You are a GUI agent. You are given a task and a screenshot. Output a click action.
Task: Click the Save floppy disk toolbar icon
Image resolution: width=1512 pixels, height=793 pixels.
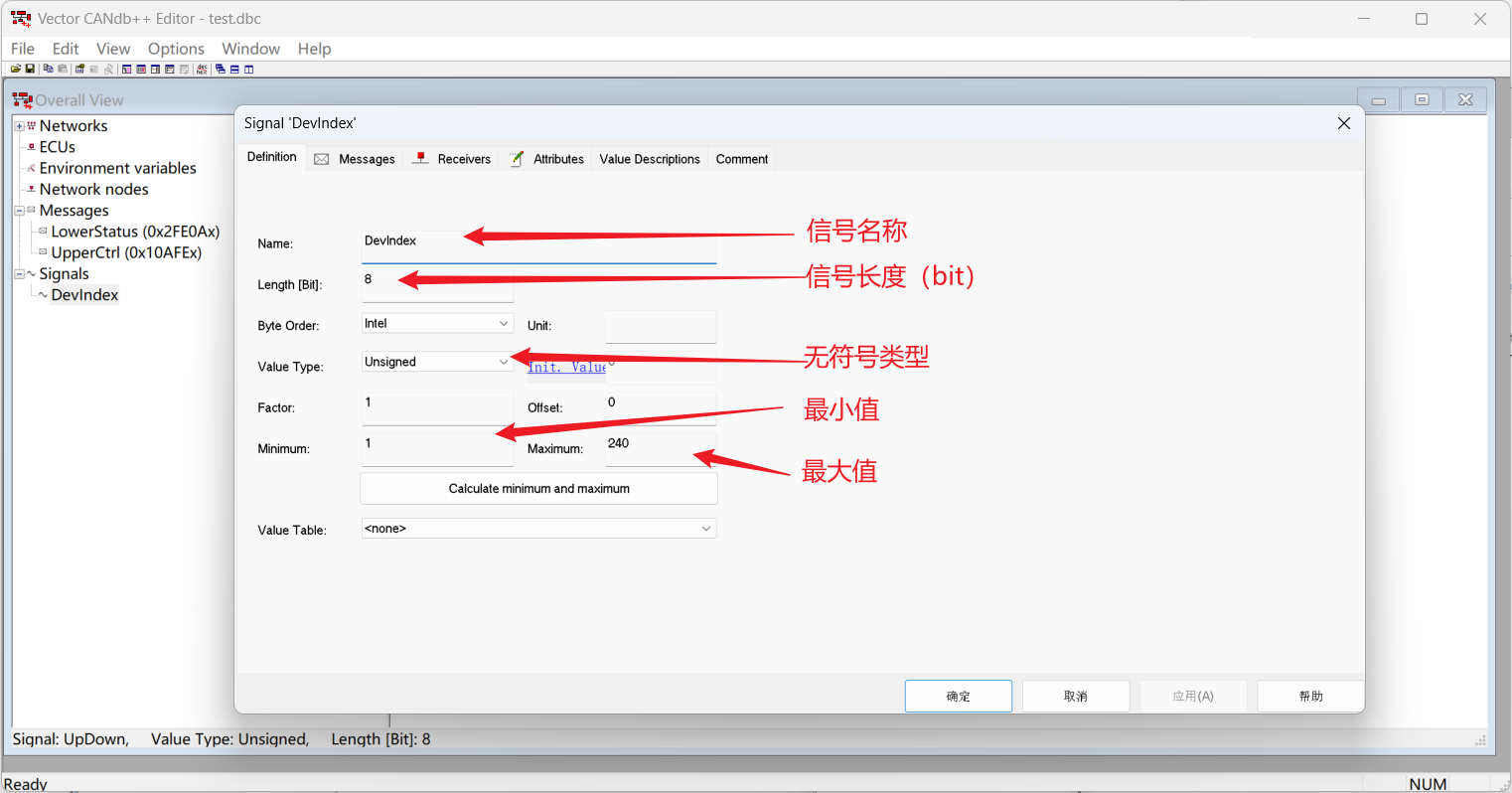30,70
